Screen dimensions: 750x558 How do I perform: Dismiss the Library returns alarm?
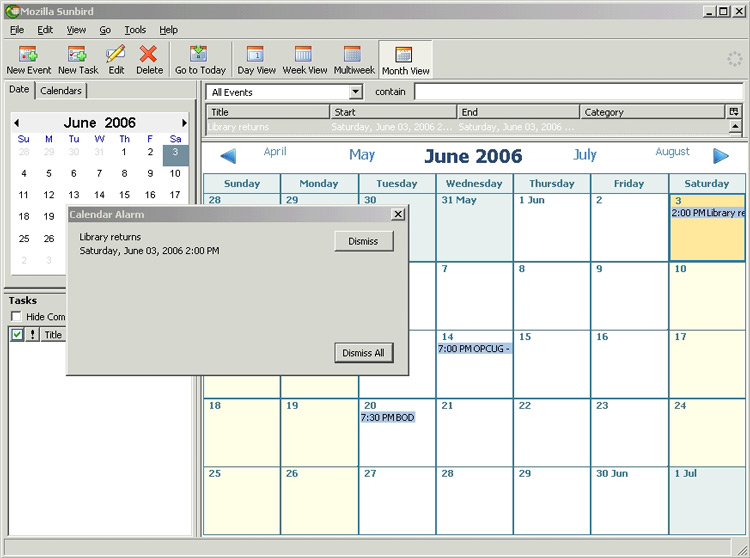point(363,241)
